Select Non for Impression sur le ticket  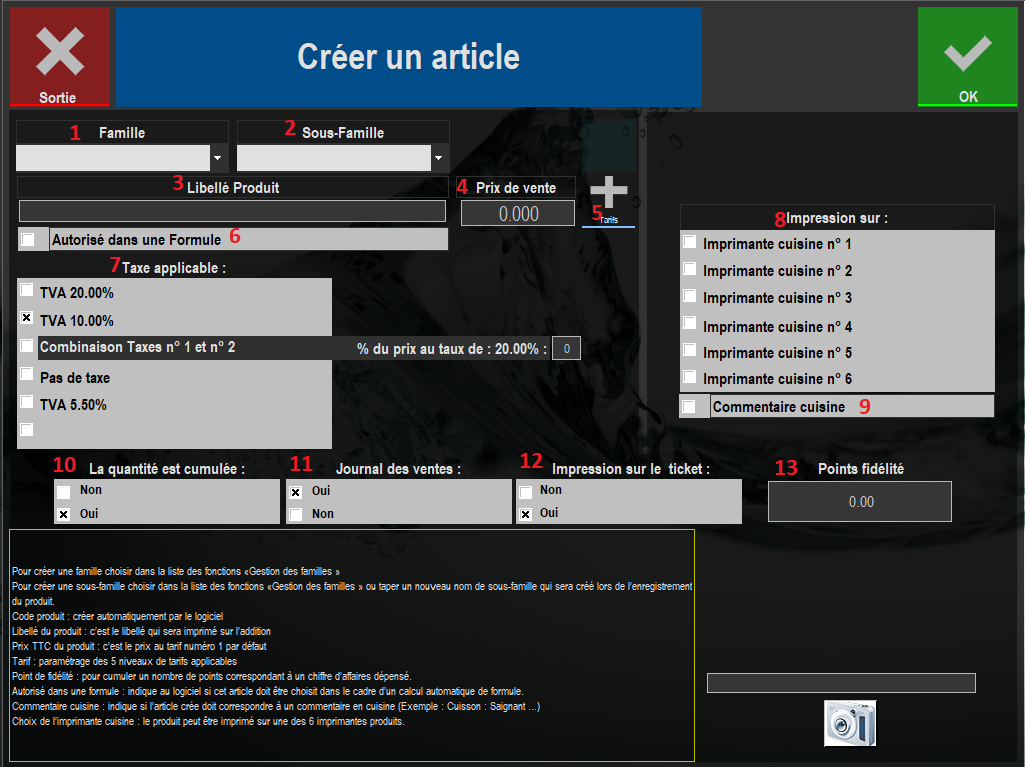tap(525, 492)
